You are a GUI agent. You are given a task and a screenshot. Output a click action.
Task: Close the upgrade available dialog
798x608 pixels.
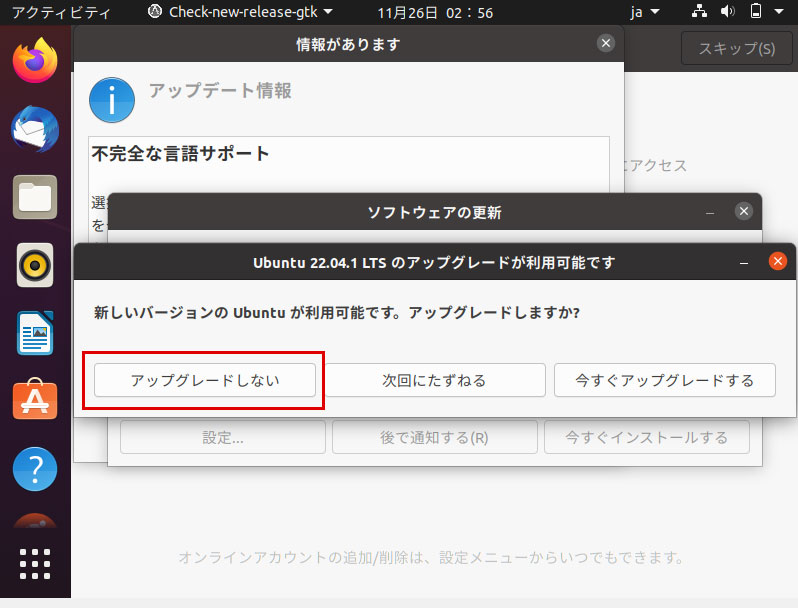(x=778, y=262)
